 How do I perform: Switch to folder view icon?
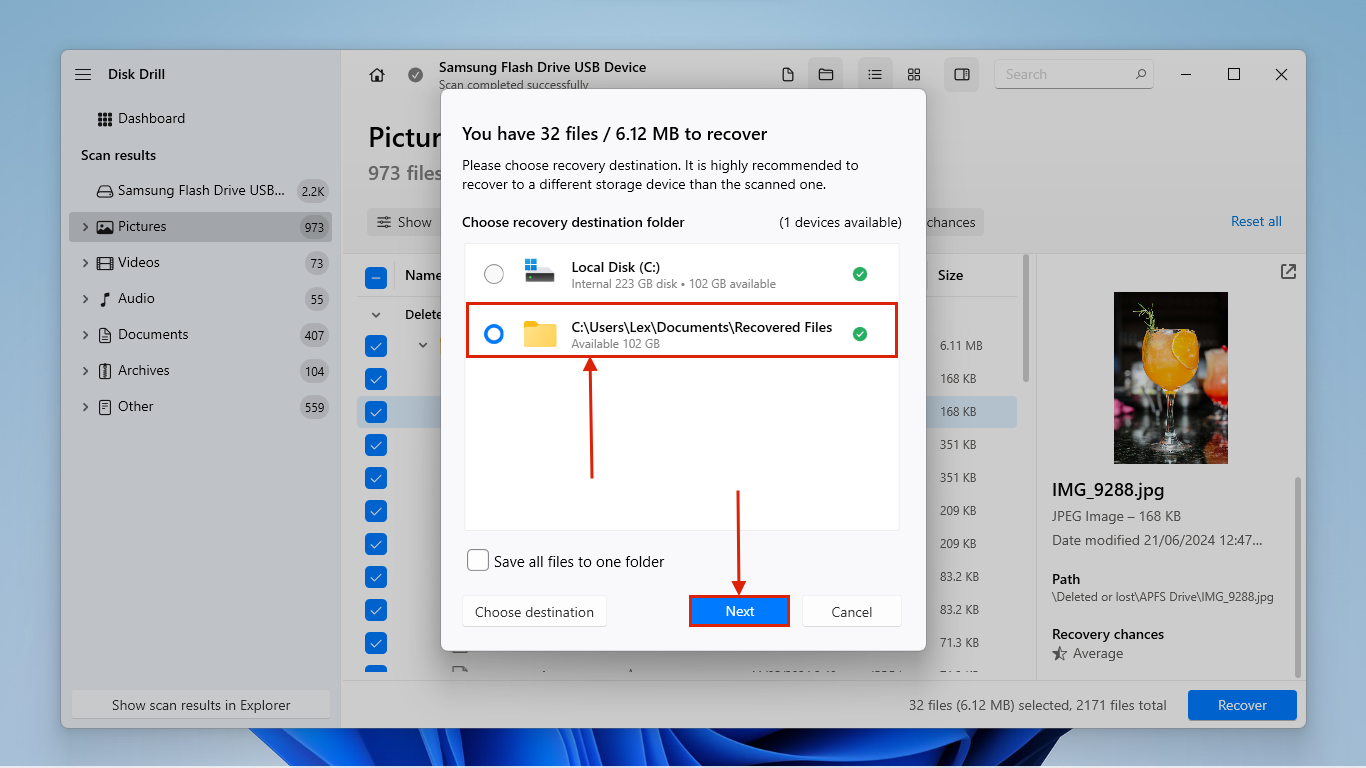coord(826,75)
